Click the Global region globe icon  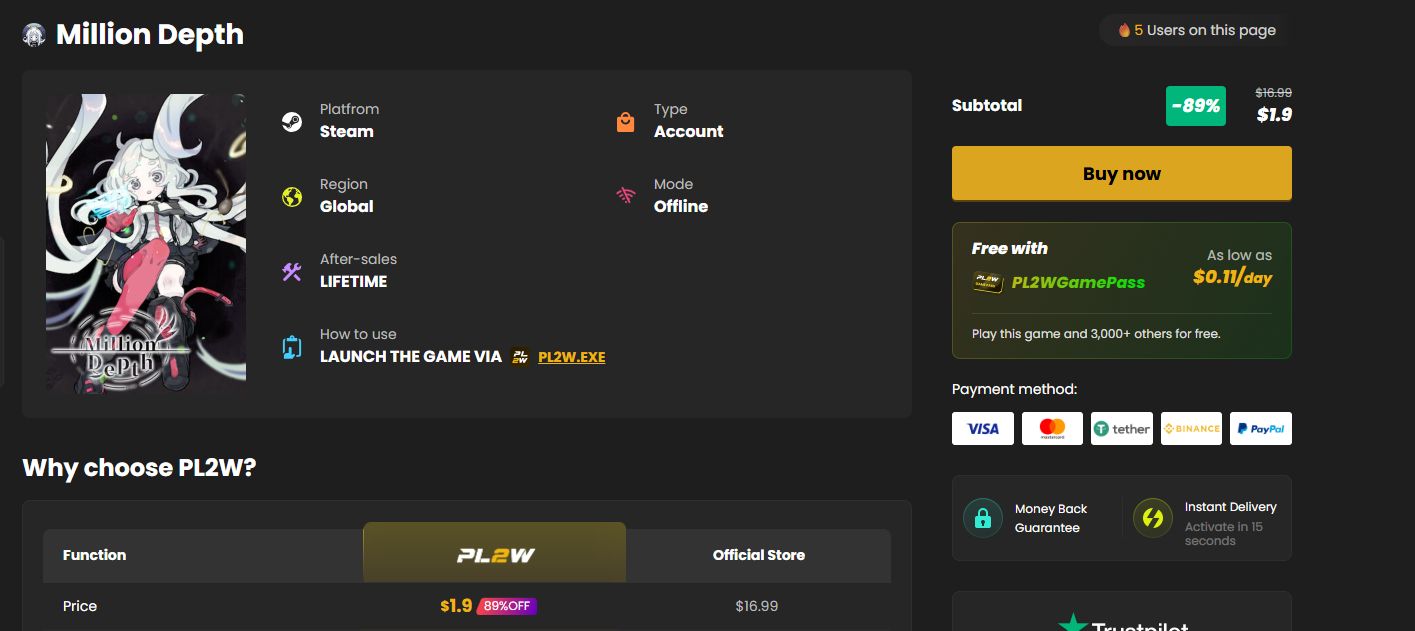click(292, 197)
